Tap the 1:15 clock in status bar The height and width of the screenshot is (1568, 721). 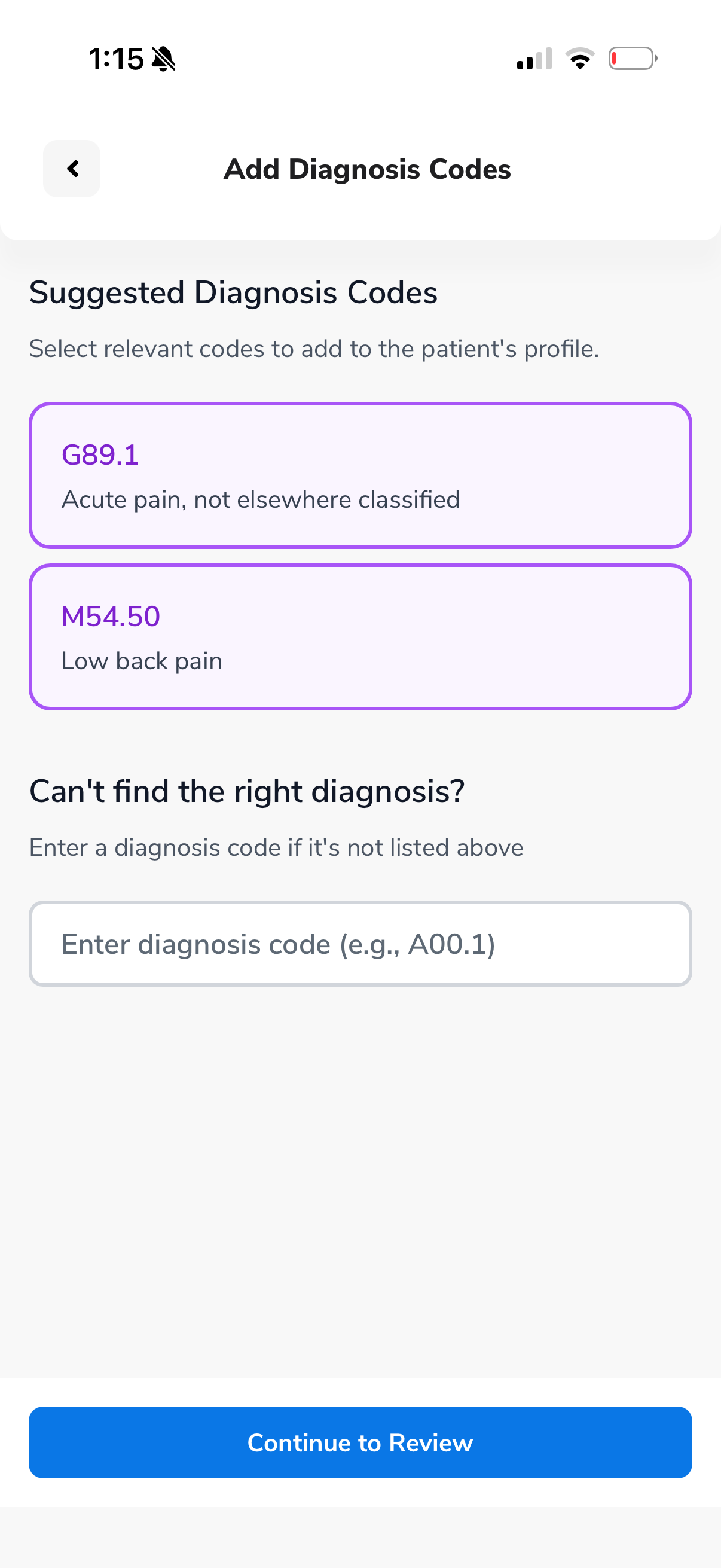click(x=115, y=59)
